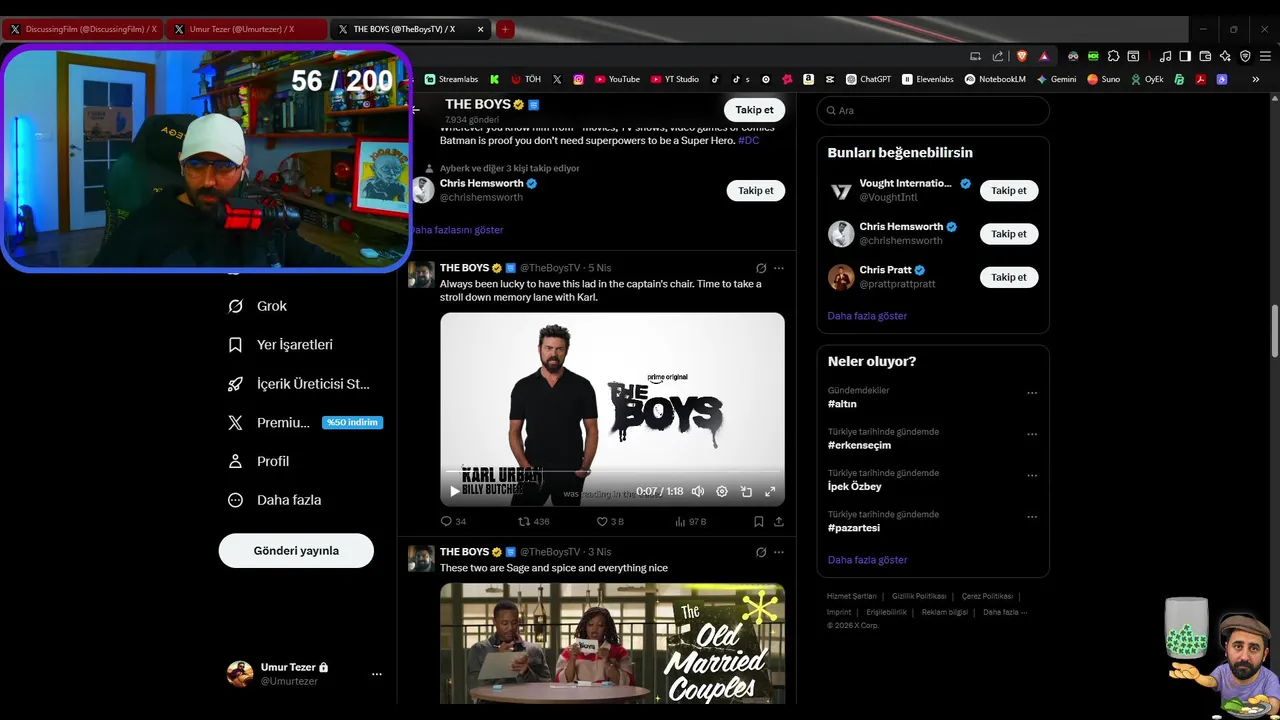Share the Karl Urban tweet
Image resolution: width=1280 pixels, height=720 pixels.
pos(779,521)
